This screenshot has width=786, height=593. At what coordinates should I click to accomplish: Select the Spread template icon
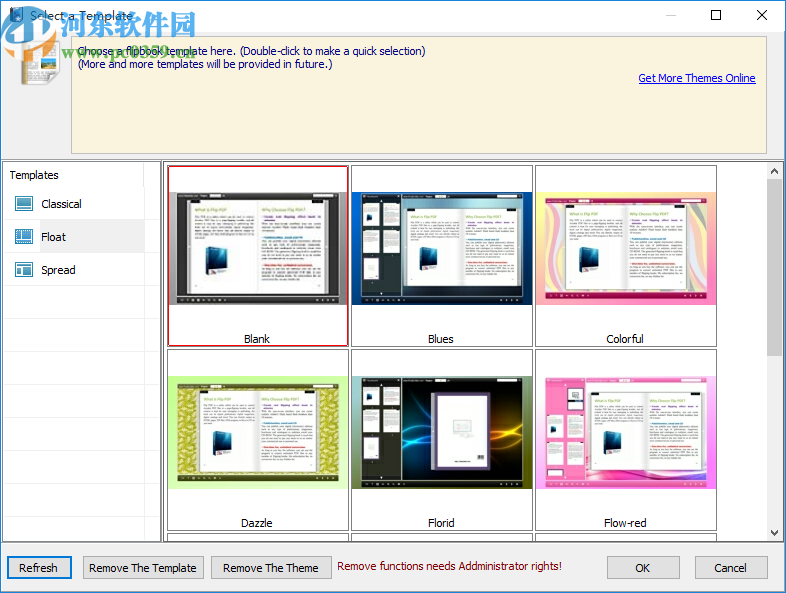24,270
